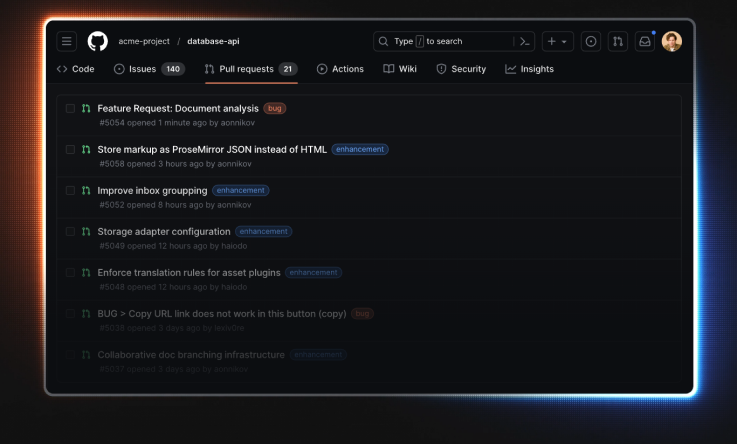Open the user profile avatar
This screenshot has height=444, width=737.
[x=672, y=41]
